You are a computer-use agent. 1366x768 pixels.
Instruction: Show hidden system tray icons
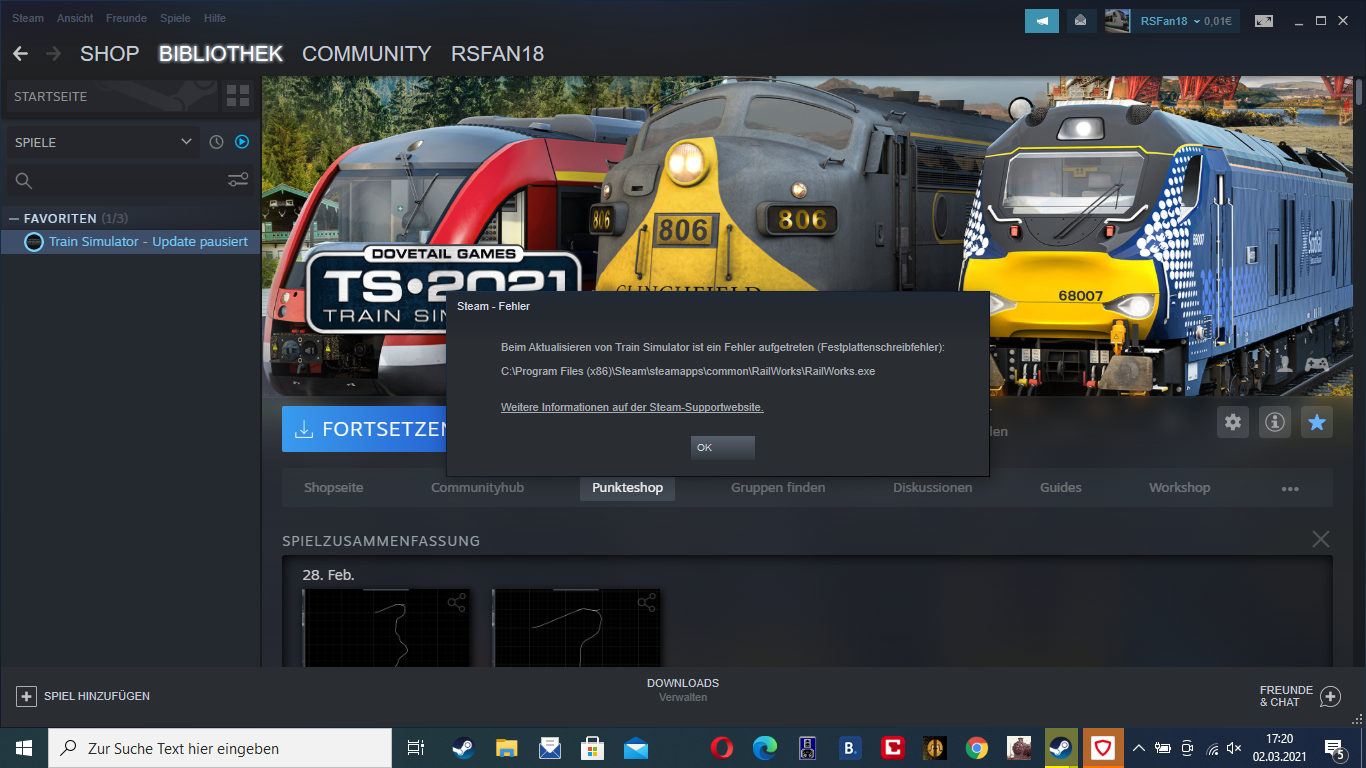click(1138, 748)
